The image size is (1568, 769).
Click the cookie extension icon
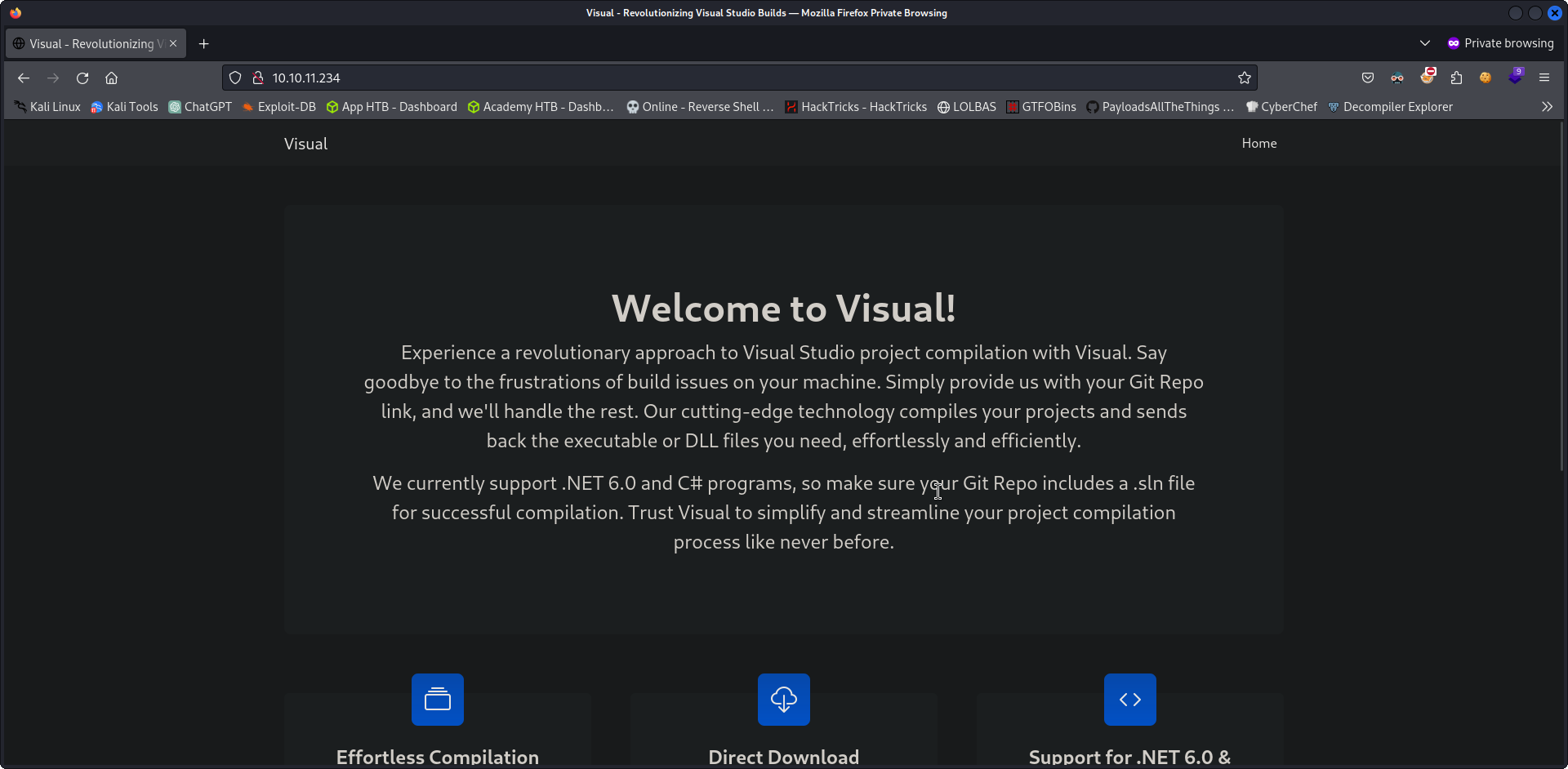[x=1486, y=78]
